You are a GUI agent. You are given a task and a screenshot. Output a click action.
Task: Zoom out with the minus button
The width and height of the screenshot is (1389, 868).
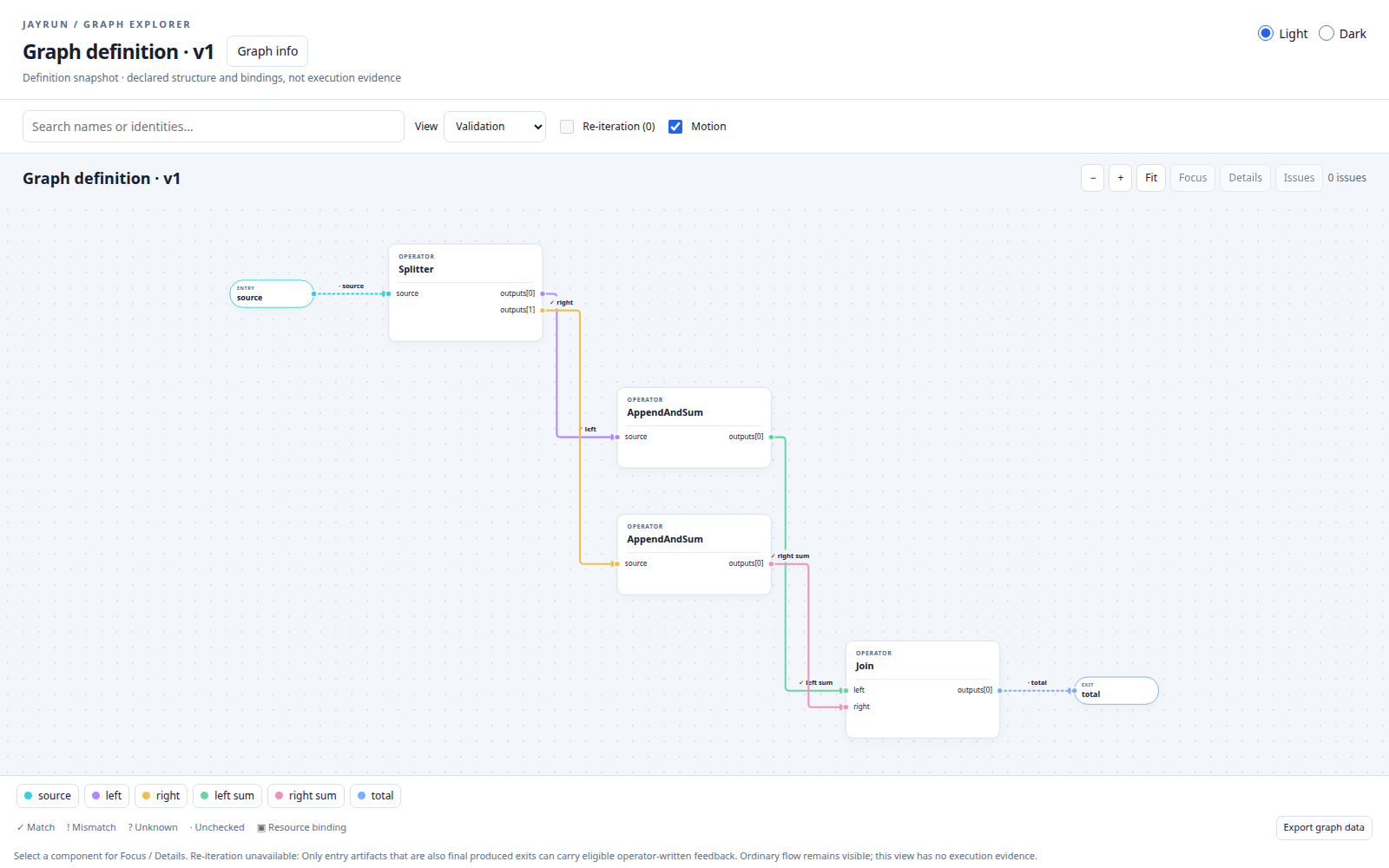1092,178
